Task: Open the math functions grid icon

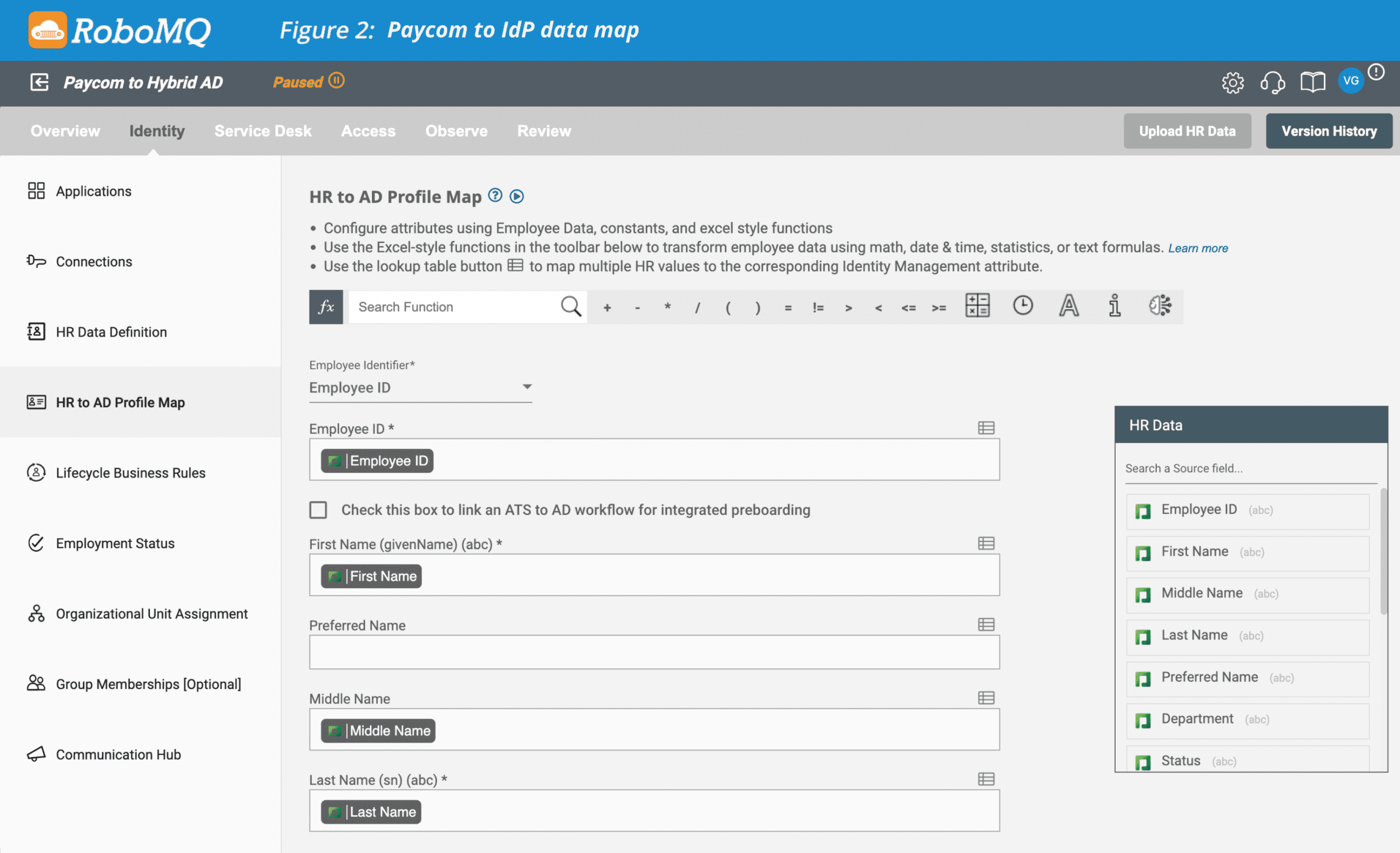Action: [x=977, y=306]
